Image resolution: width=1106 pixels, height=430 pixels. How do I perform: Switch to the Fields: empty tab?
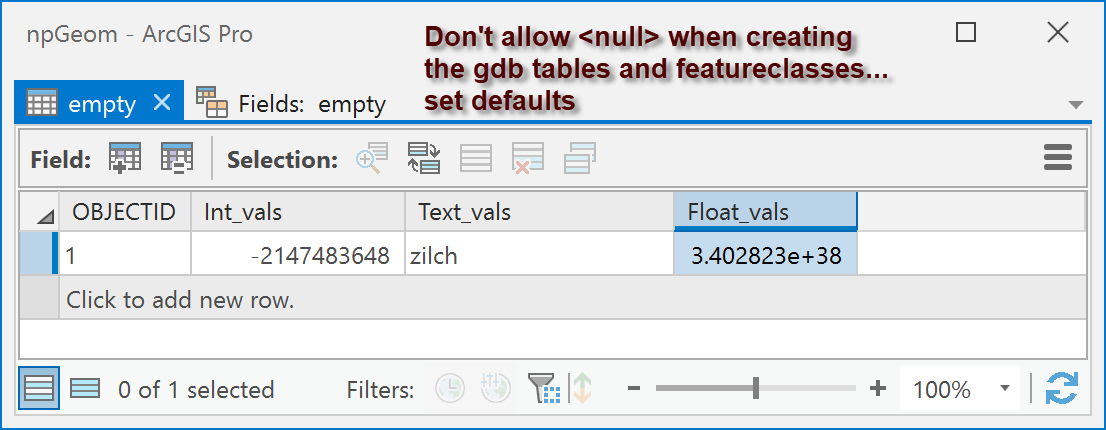click(291, 104)
